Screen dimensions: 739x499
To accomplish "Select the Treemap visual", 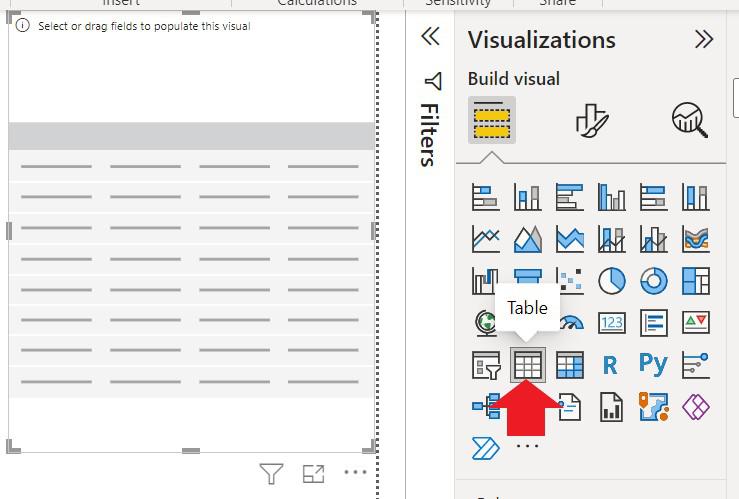I will (x=696, y=281).
